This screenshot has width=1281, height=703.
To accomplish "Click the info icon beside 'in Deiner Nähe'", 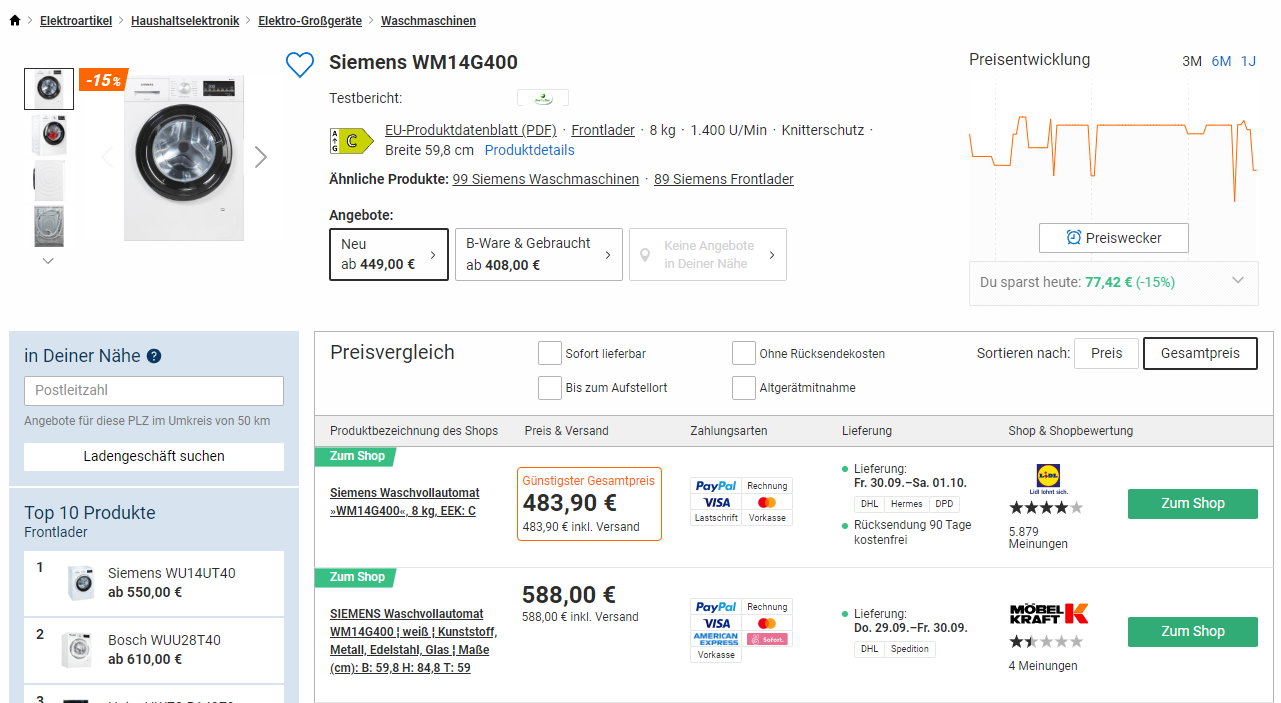I will pyautogui.click(x=154, y=356).
